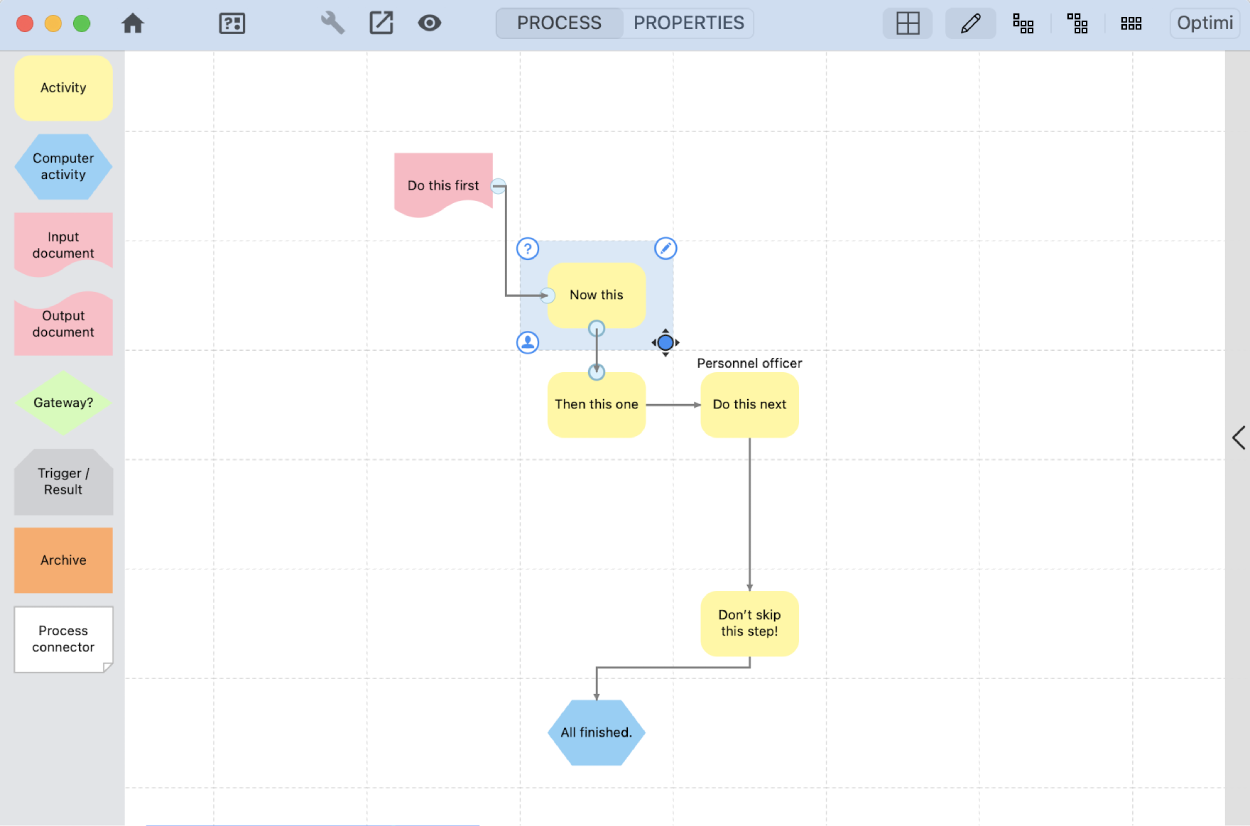
Task: Switch to the PROCESS tab
Action: (x=559, y=23)
